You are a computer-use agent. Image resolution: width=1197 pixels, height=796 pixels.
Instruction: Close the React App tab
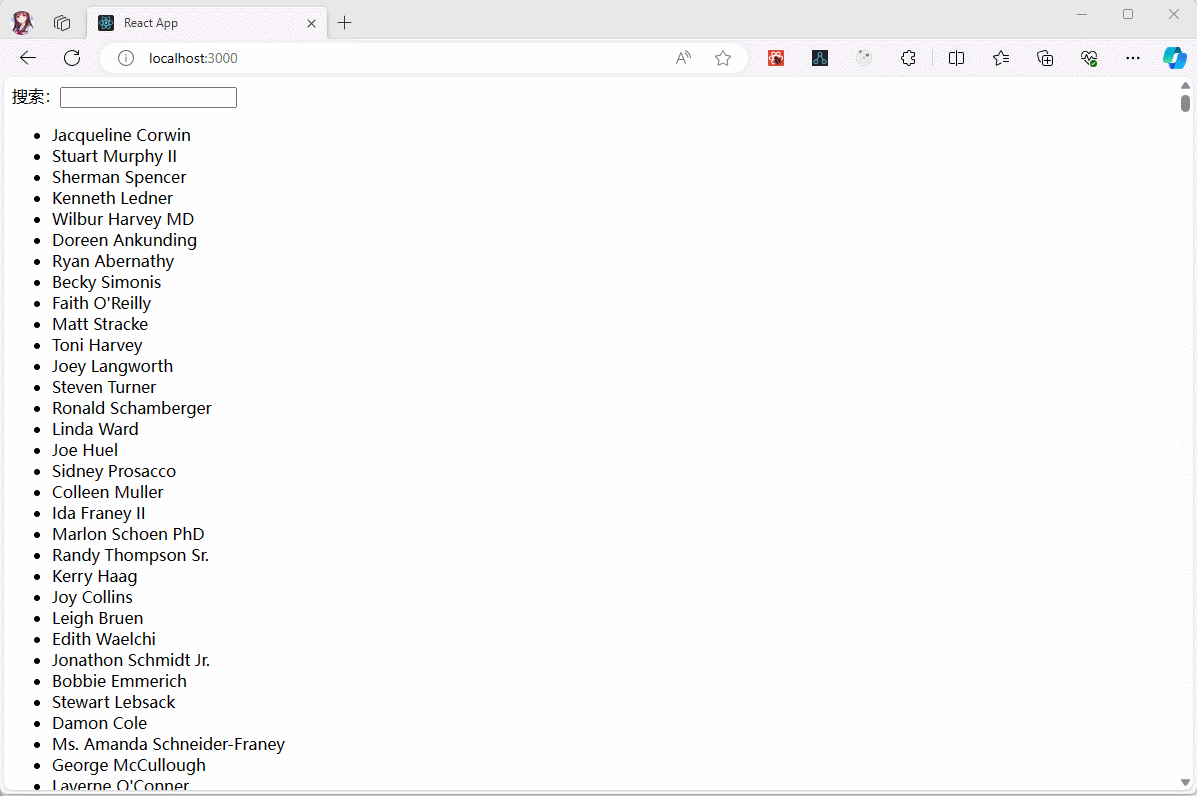[x=312, y=23]
